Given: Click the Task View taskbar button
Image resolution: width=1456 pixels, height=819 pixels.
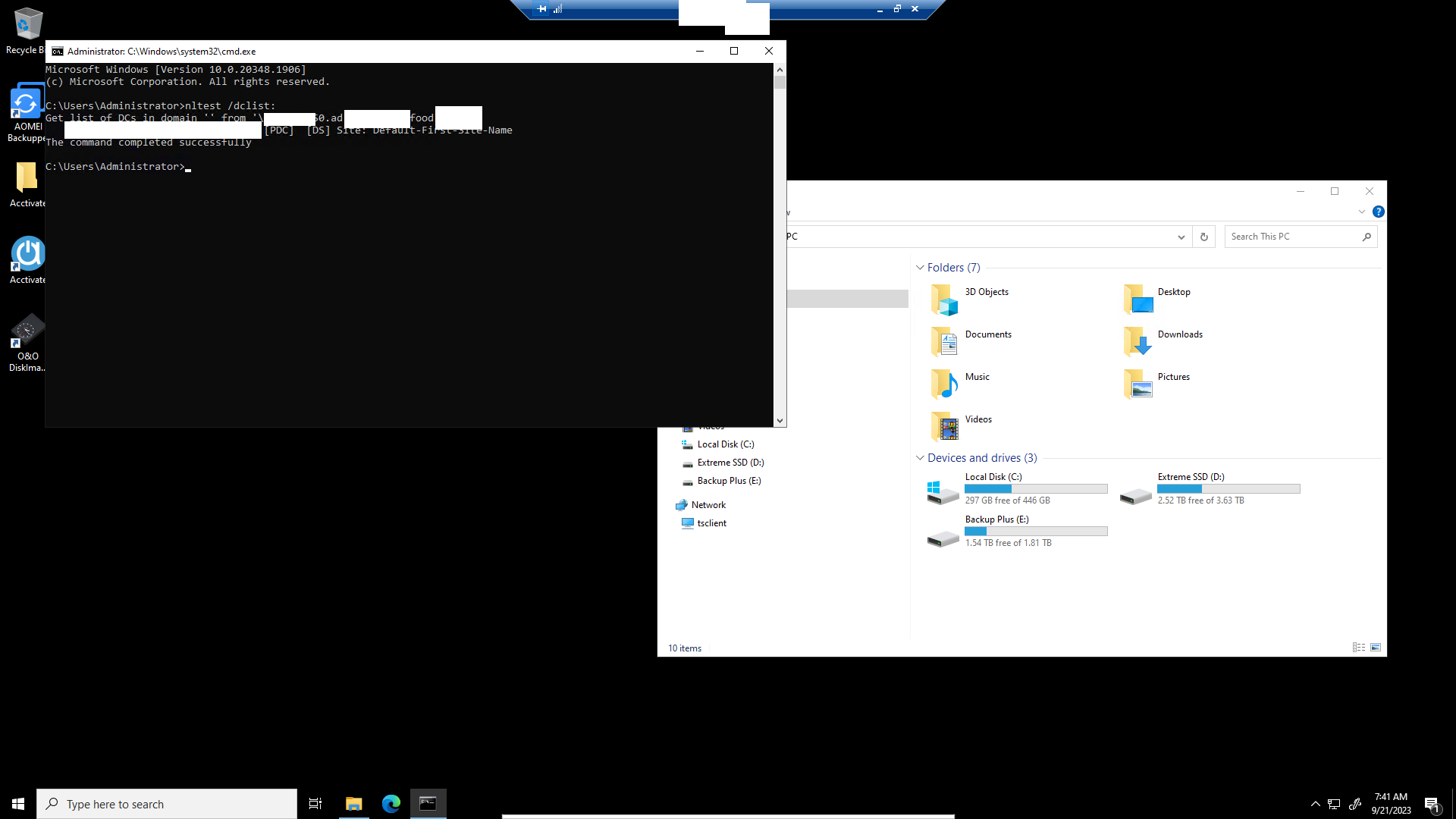Looking at the screenshot, I should [x=315, y=804].
